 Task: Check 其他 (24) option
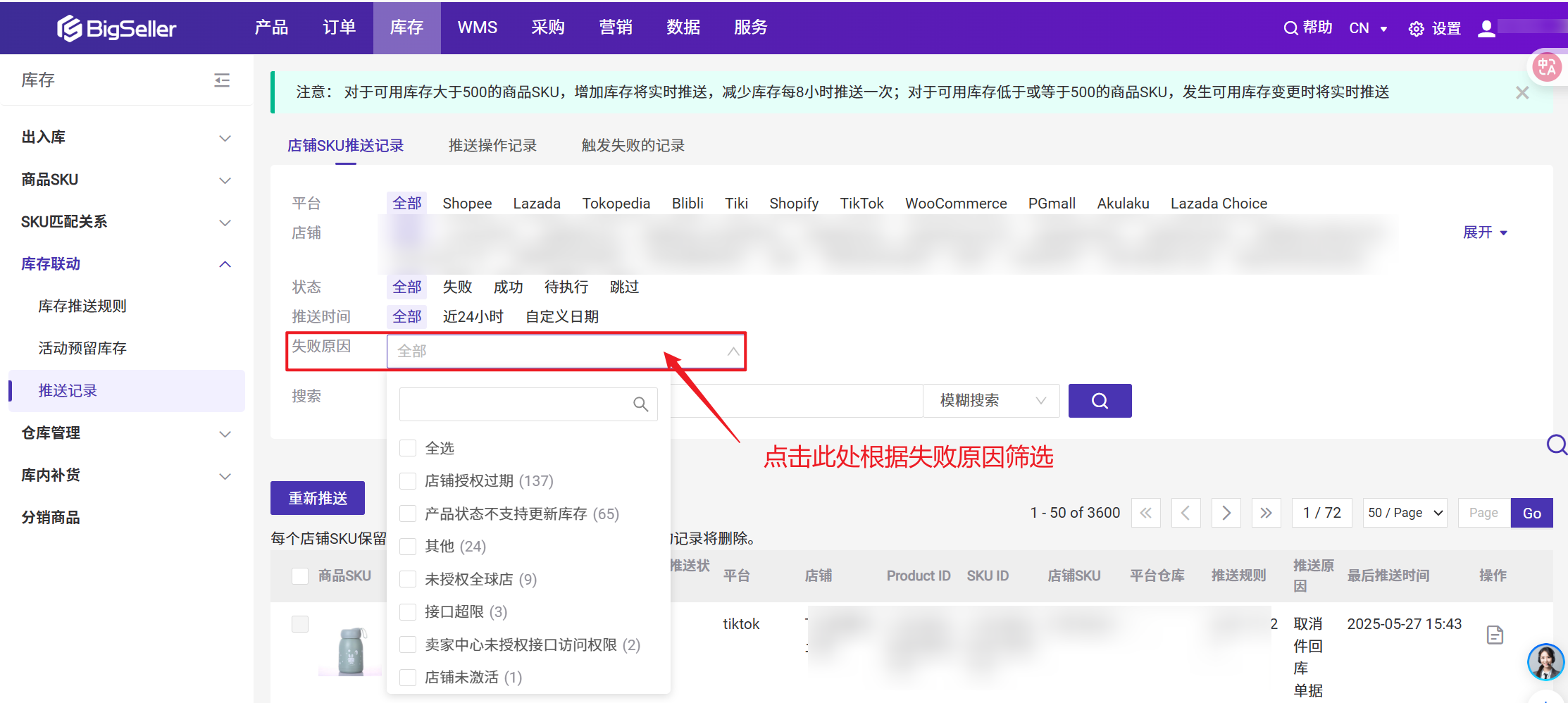pos(408,547)
